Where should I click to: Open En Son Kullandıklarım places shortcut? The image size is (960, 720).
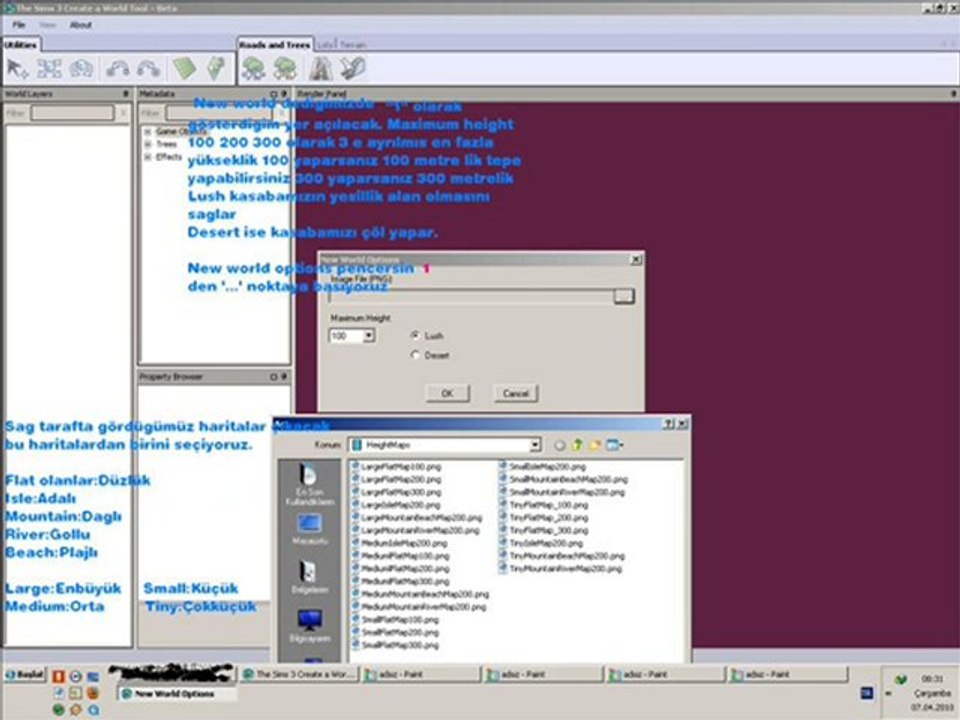[310, 484]
